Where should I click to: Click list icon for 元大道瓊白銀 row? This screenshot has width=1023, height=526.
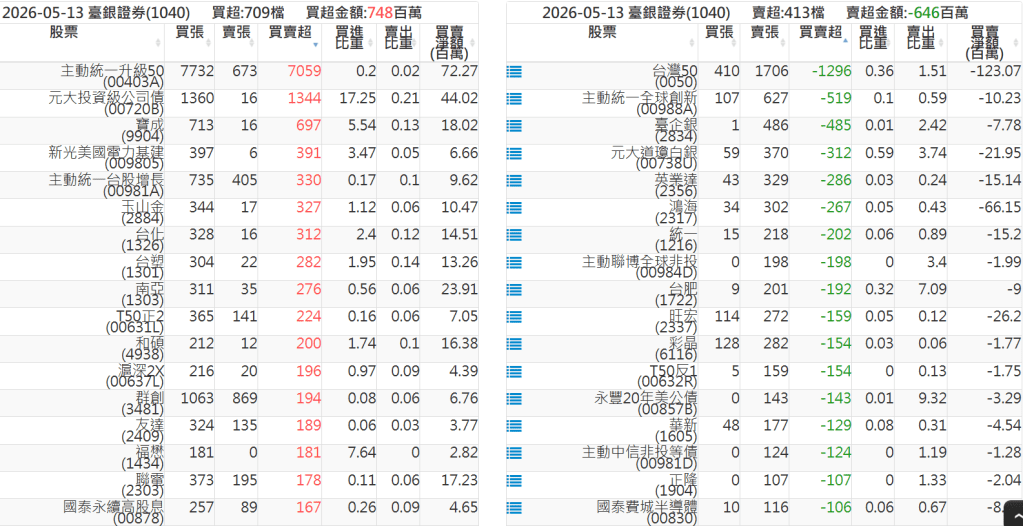514,153
